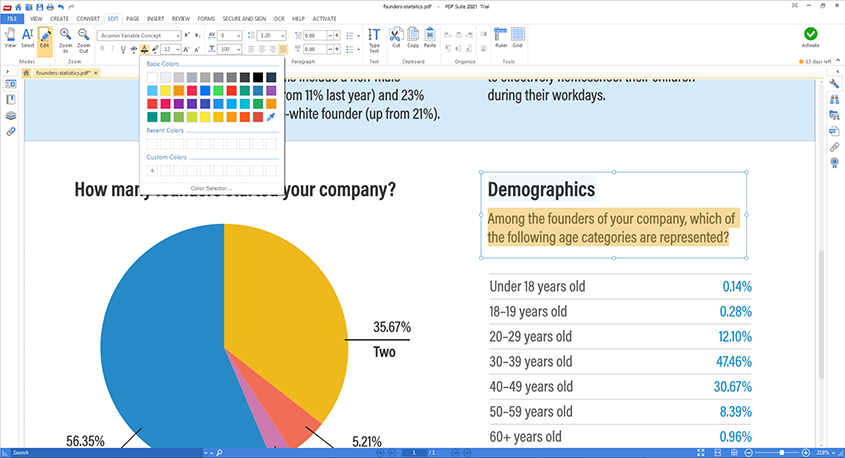Open page thumbnails panel in left sidebar
Image resolution: width=845 pixels, height=458 pixels.
(11, 84)
